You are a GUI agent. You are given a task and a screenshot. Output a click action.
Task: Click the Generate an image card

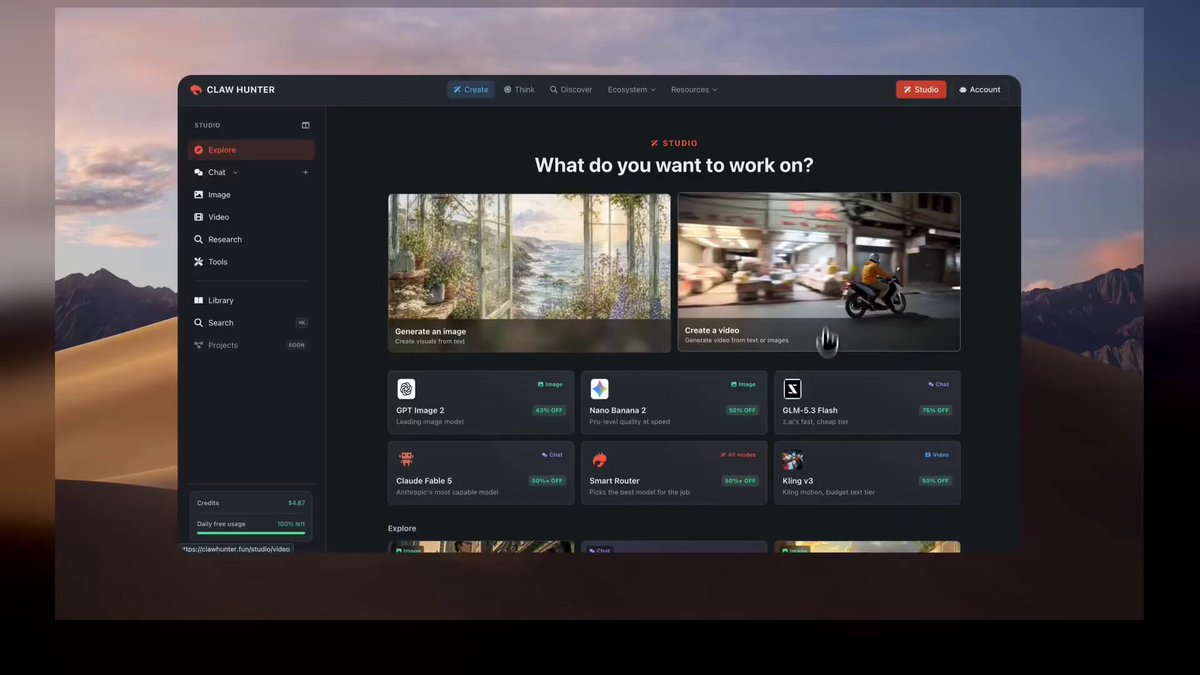tap(529, 273)
